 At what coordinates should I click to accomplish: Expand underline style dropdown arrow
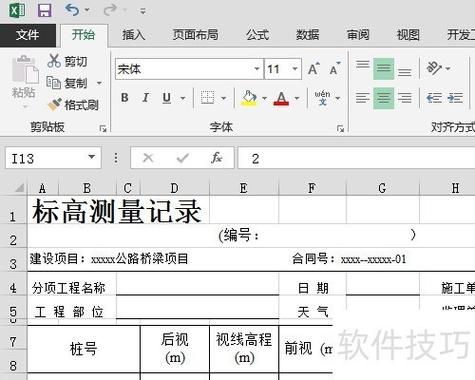tap(183, 98)
